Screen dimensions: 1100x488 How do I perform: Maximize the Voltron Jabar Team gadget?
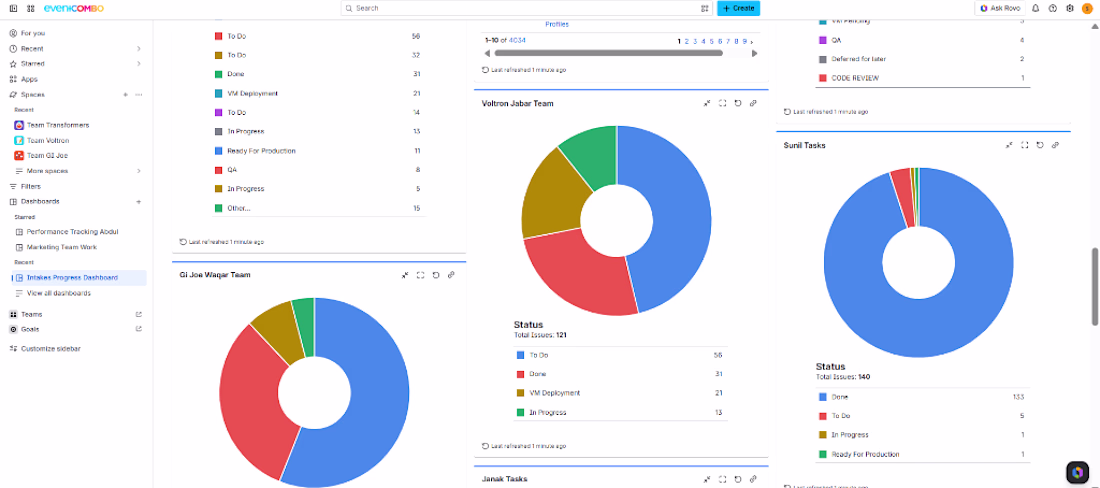tap(723, 103)
